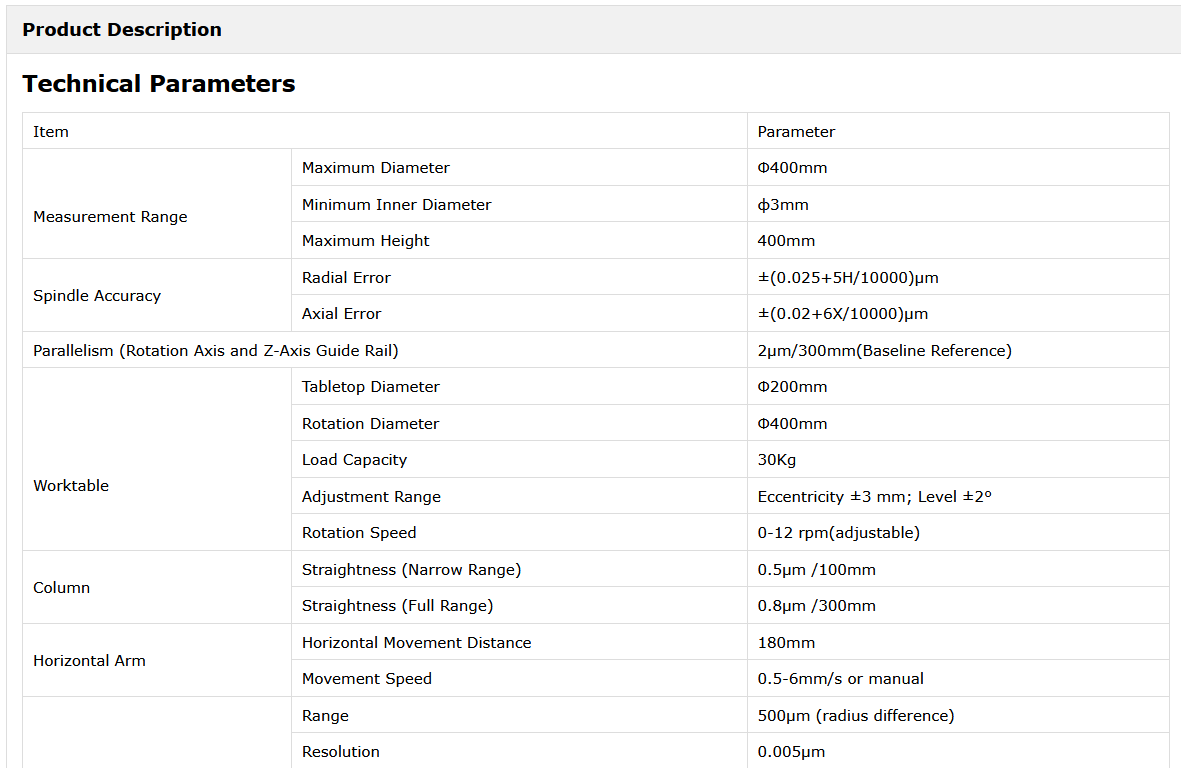The image size is (1181, 768).
Task: Click the Maximum Diameter Φ400mm value
Action: pos(793,168)
